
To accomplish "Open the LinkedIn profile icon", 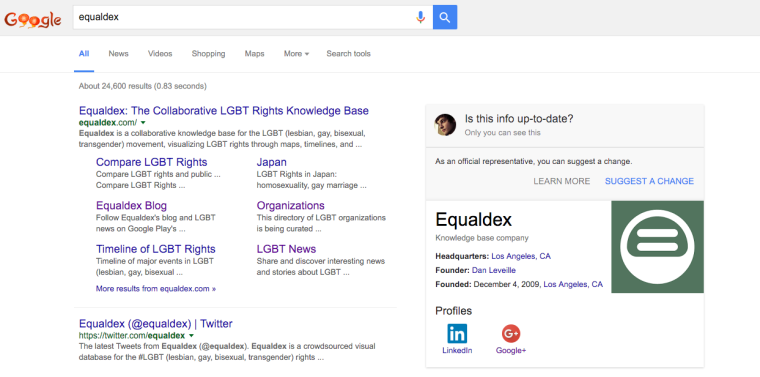I will coord(457,333).
